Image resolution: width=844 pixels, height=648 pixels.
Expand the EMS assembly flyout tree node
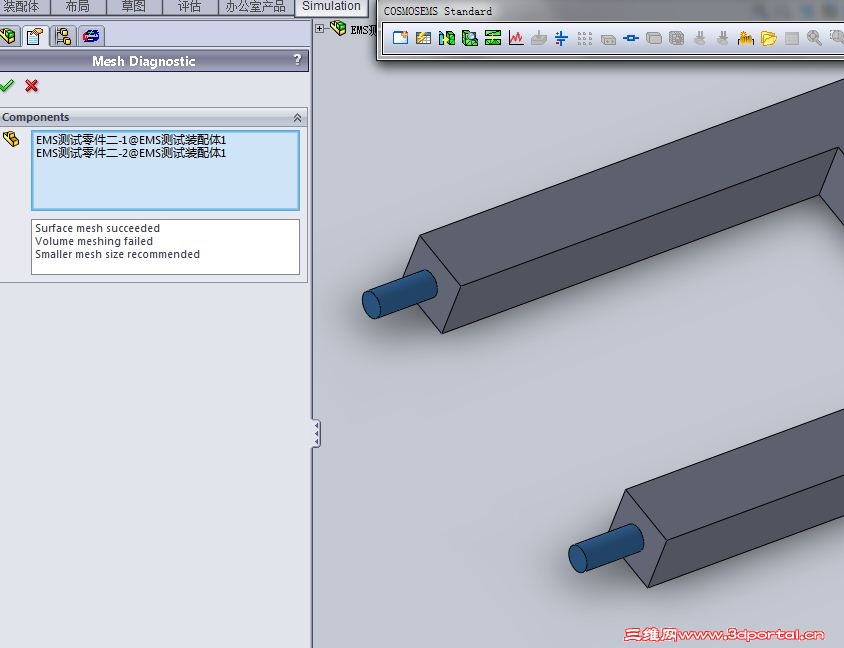click(319, 29)
